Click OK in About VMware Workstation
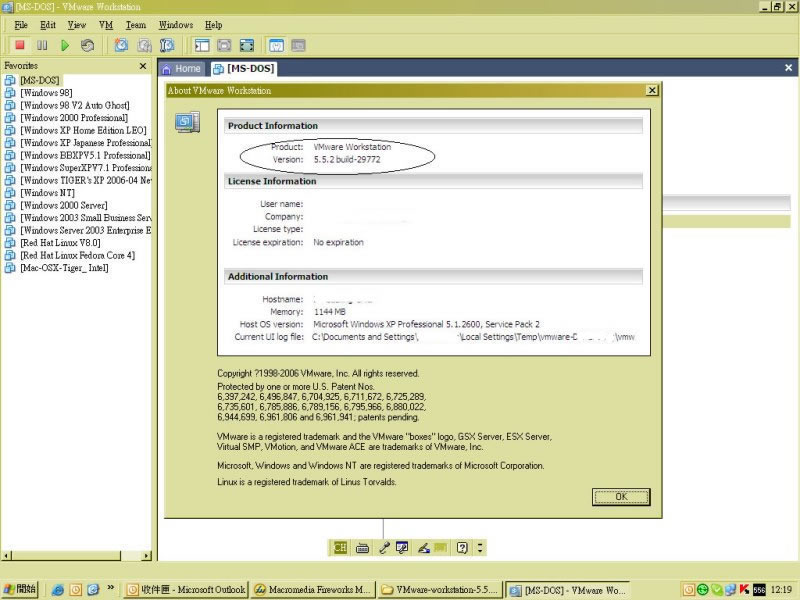The height and width of the screenshot is (600, 800). (x=621, y=496)
